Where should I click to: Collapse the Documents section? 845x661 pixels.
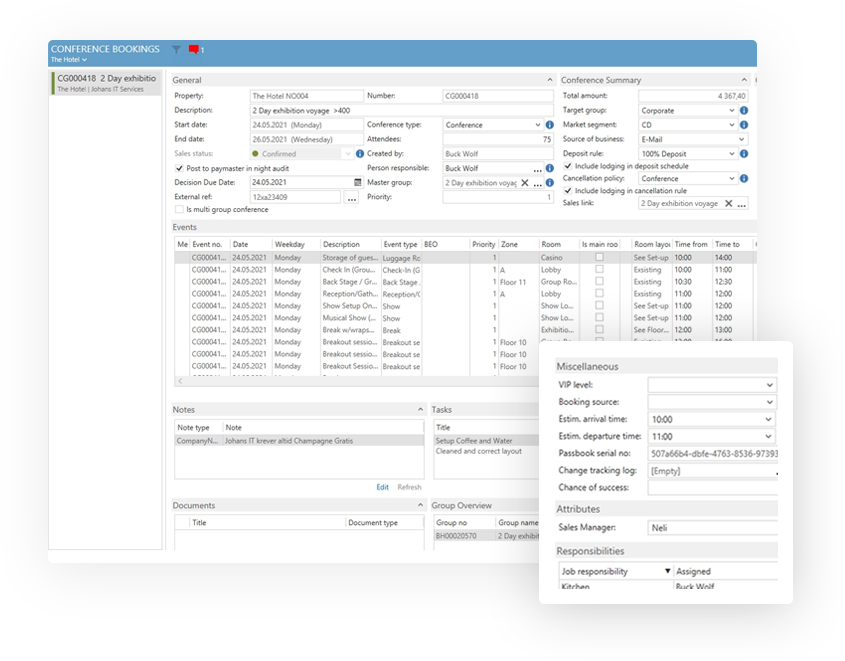point(420,505)
